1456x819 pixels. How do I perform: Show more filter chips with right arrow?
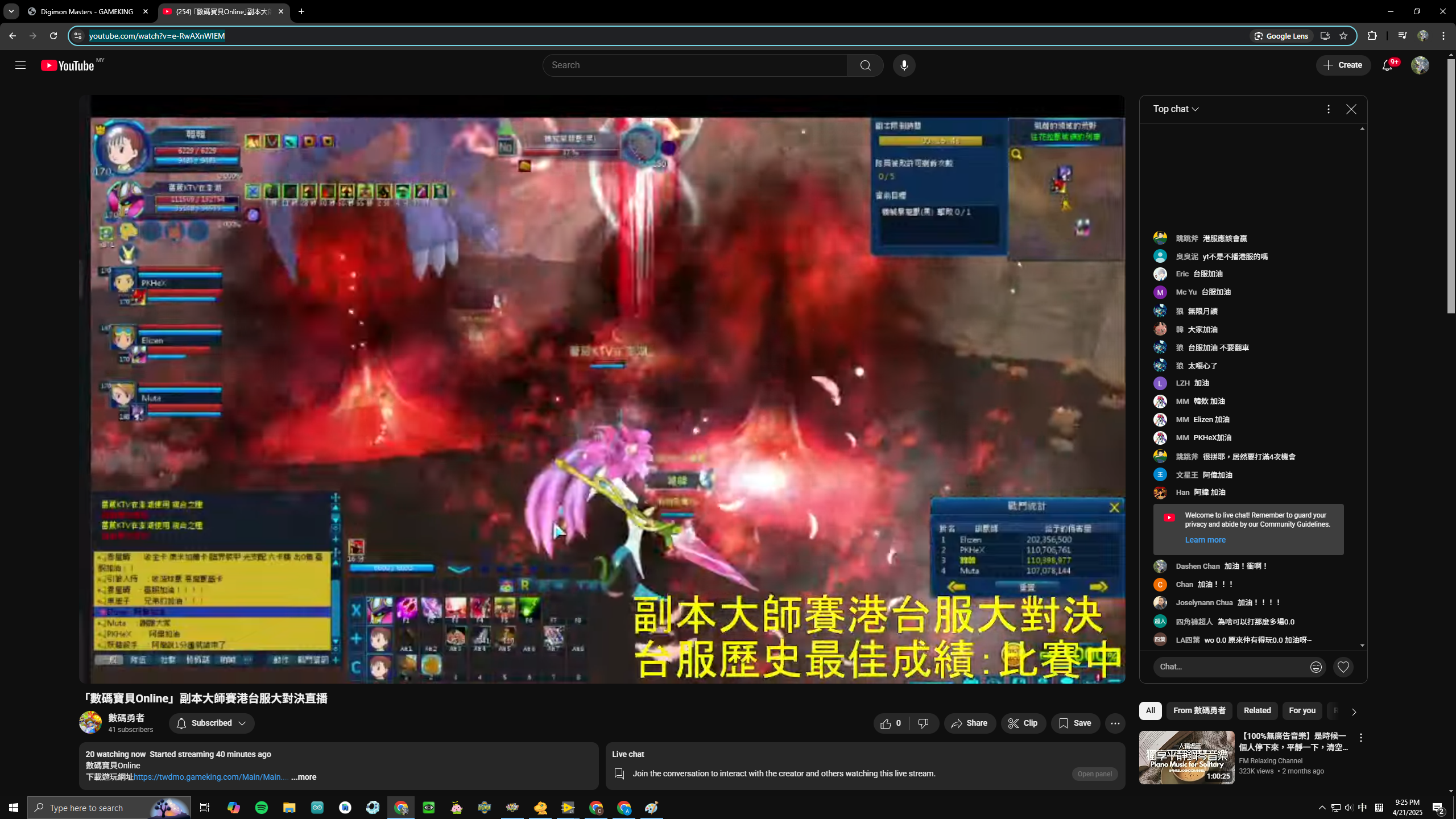pos(1354,712)
